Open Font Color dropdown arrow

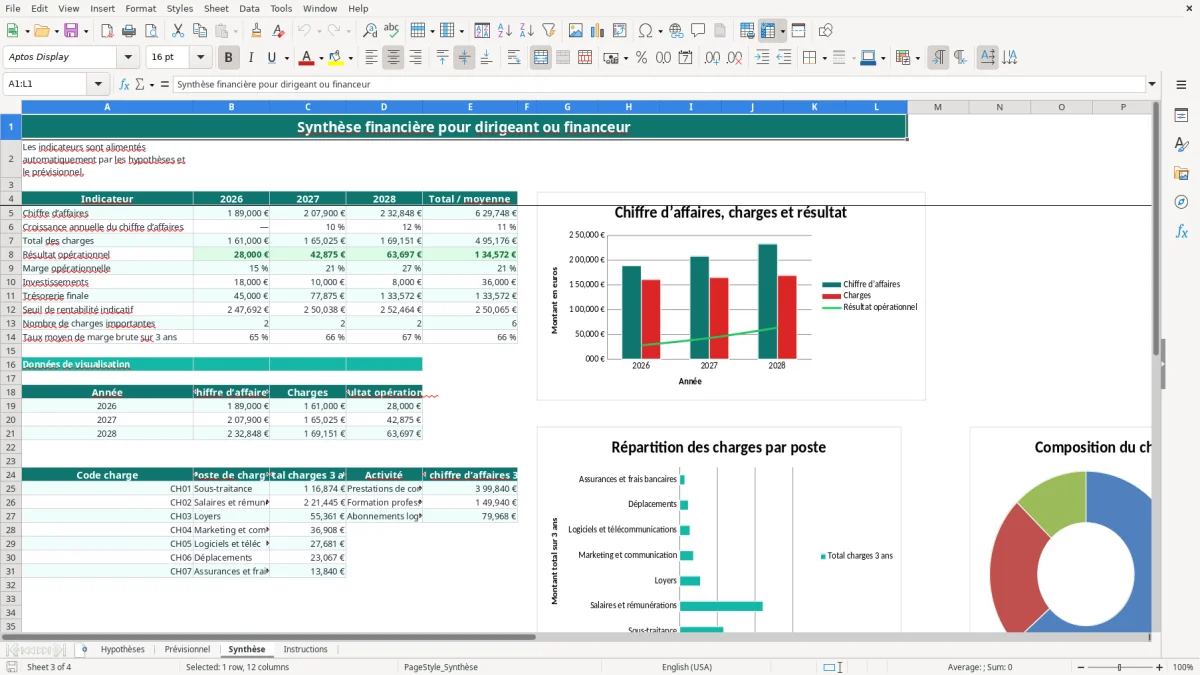(x=321, y=58)
